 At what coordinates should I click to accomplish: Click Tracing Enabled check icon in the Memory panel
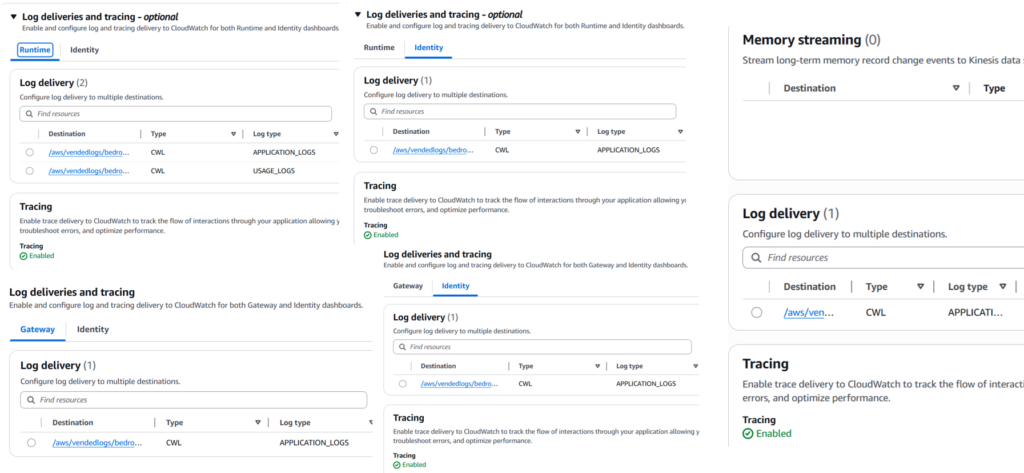(748, 434)
